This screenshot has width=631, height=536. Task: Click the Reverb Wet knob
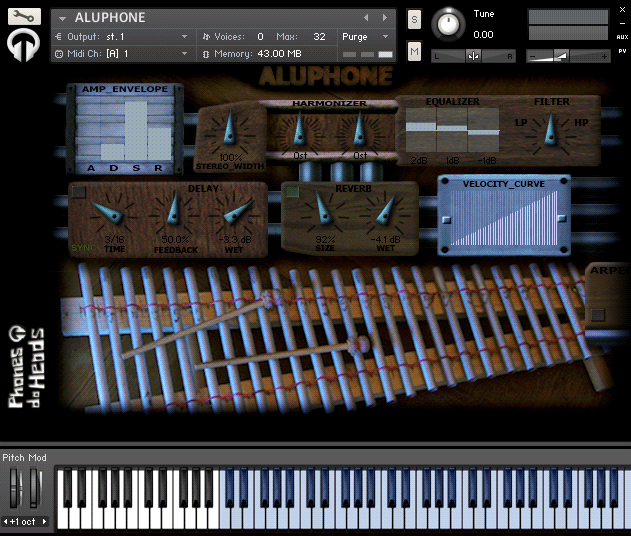385,212
